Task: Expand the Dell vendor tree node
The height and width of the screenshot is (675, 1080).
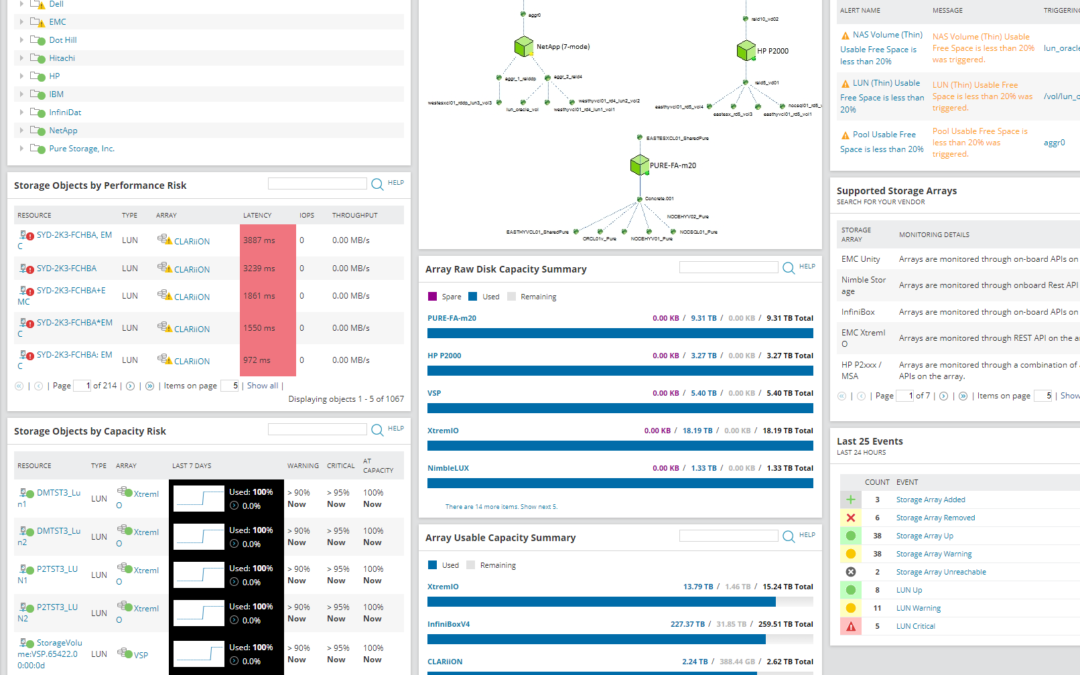Action: coord(21,4)
